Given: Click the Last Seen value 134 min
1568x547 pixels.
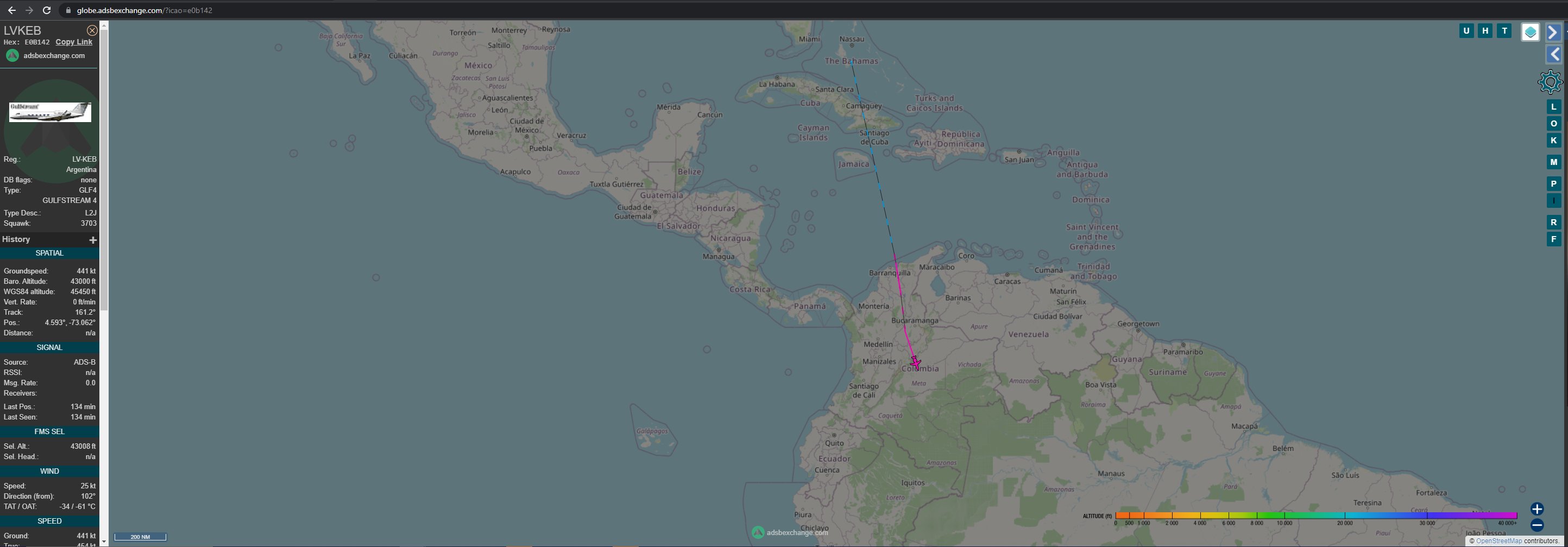Looking at the screenshot, I should coord(83,417).
